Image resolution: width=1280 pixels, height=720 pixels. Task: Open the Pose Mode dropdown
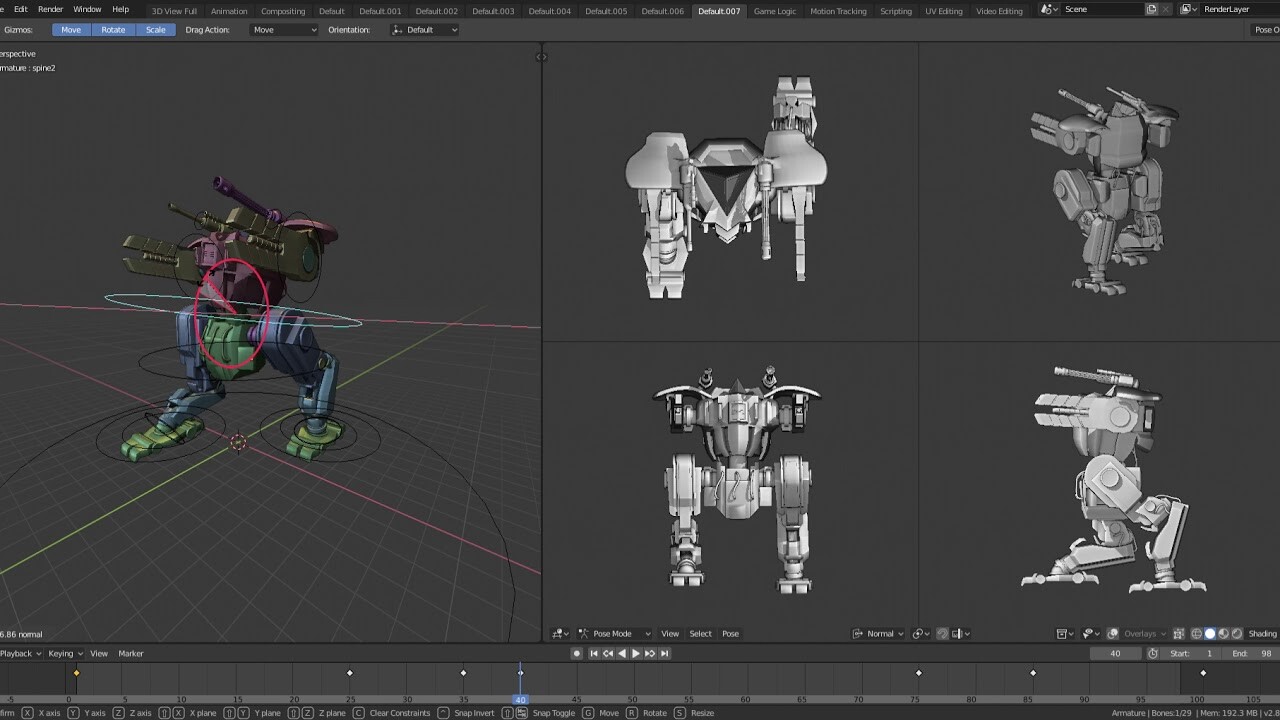pyautogui.click(x=613, y=633)
